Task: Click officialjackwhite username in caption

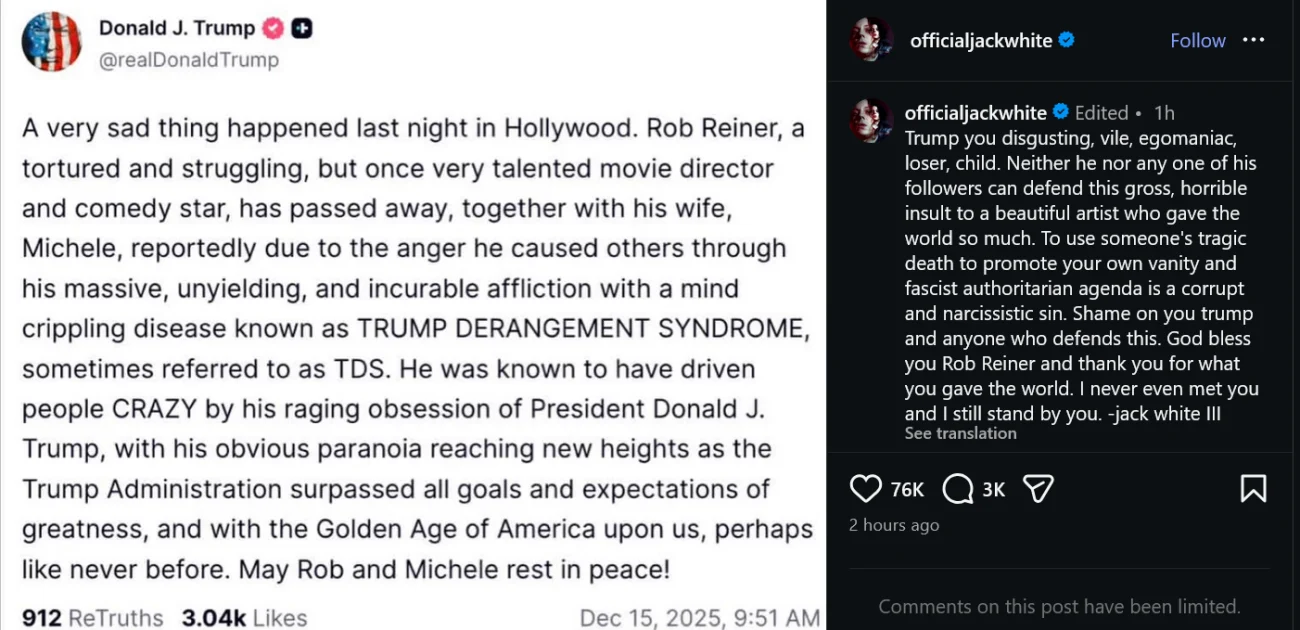Action: pos(975,112)
